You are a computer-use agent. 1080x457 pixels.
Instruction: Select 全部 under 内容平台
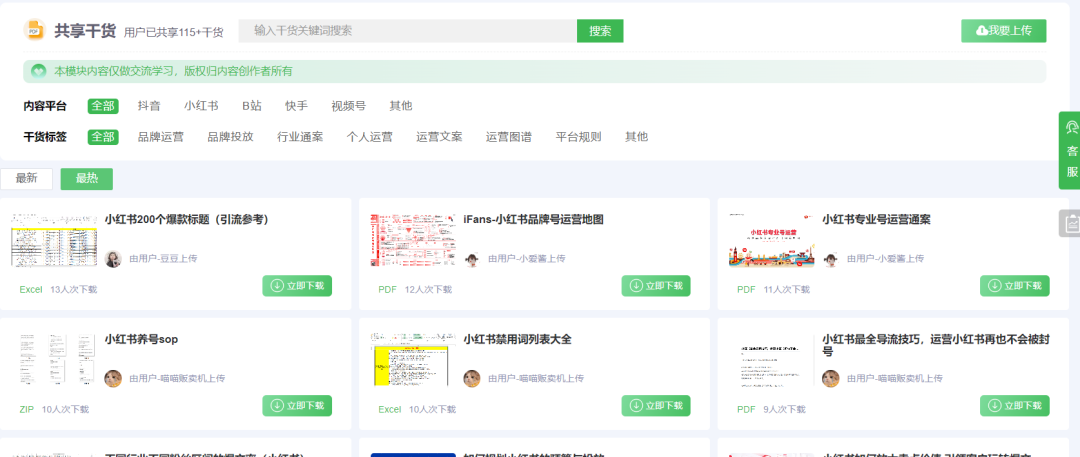(x=103, y=106)
